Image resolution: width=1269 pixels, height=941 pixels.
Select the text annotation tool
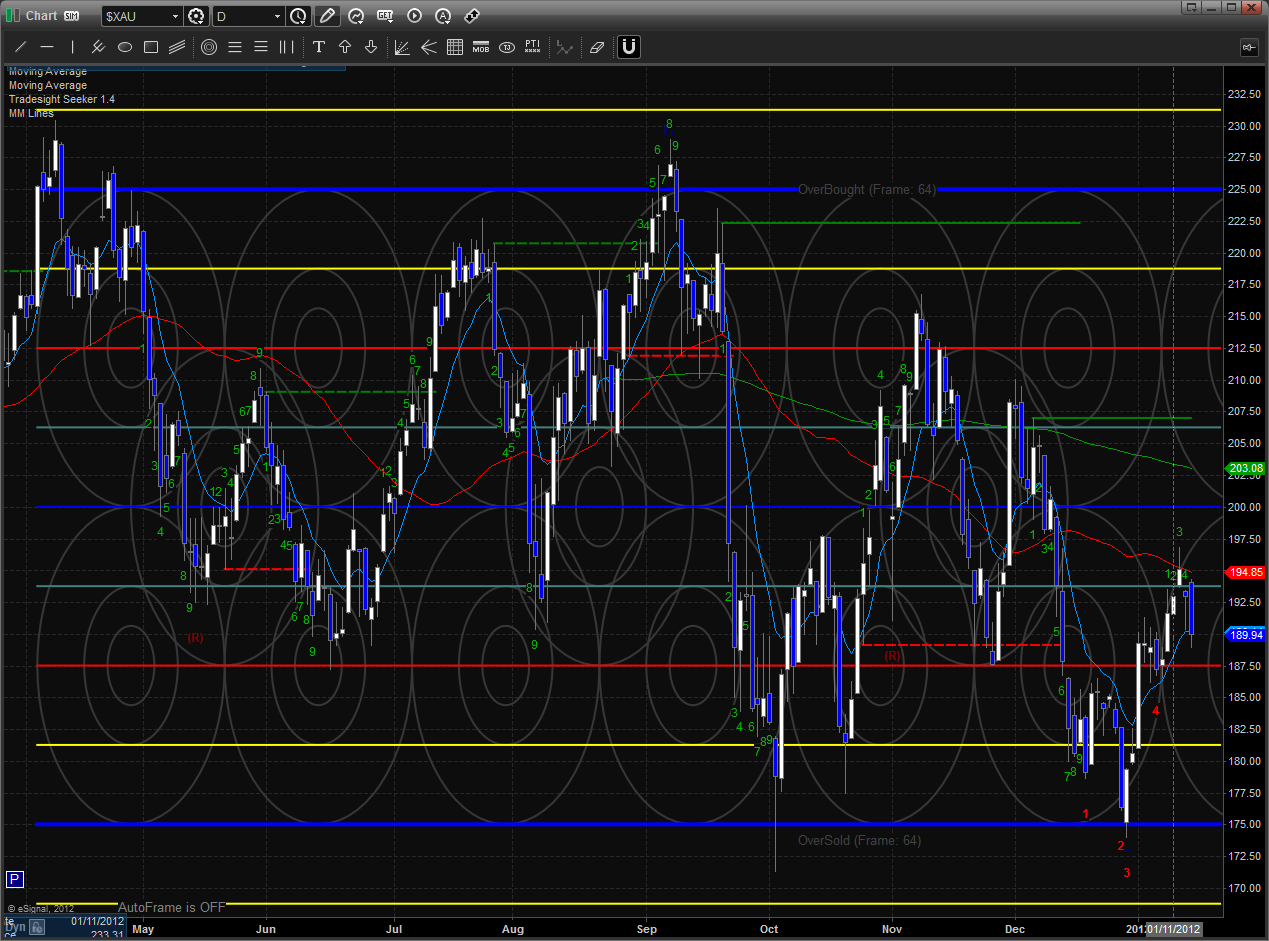click(x=319, y=47)
